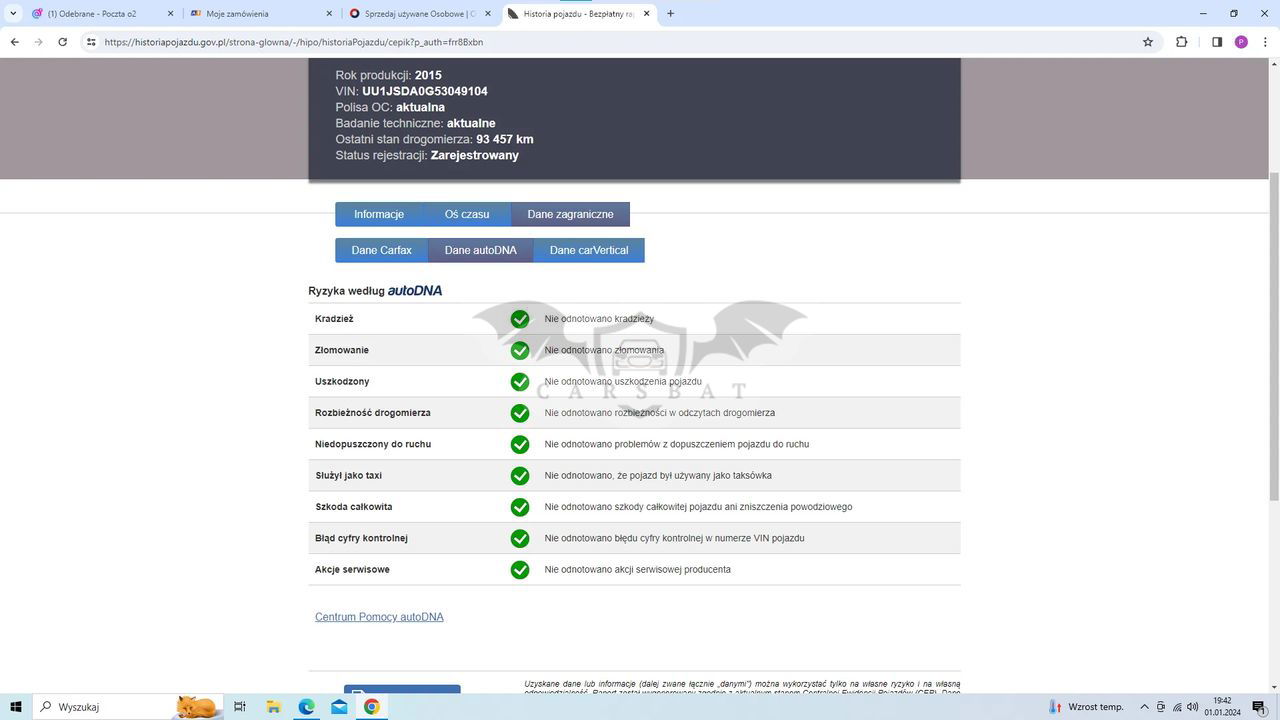
Task: Click the site information icon in address bar
Action: [91, 42]
